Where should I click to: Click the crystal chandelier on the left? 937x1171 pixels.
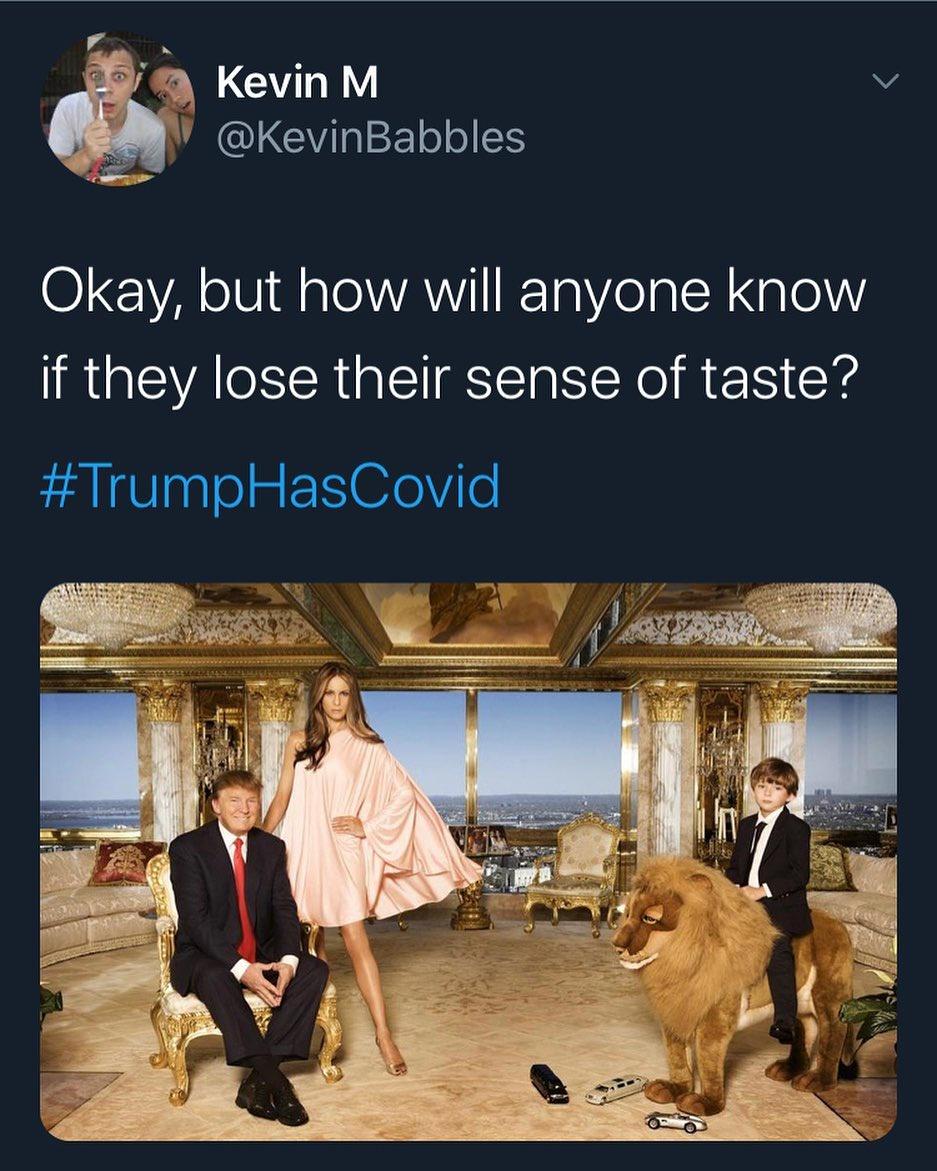click(117, 611)
